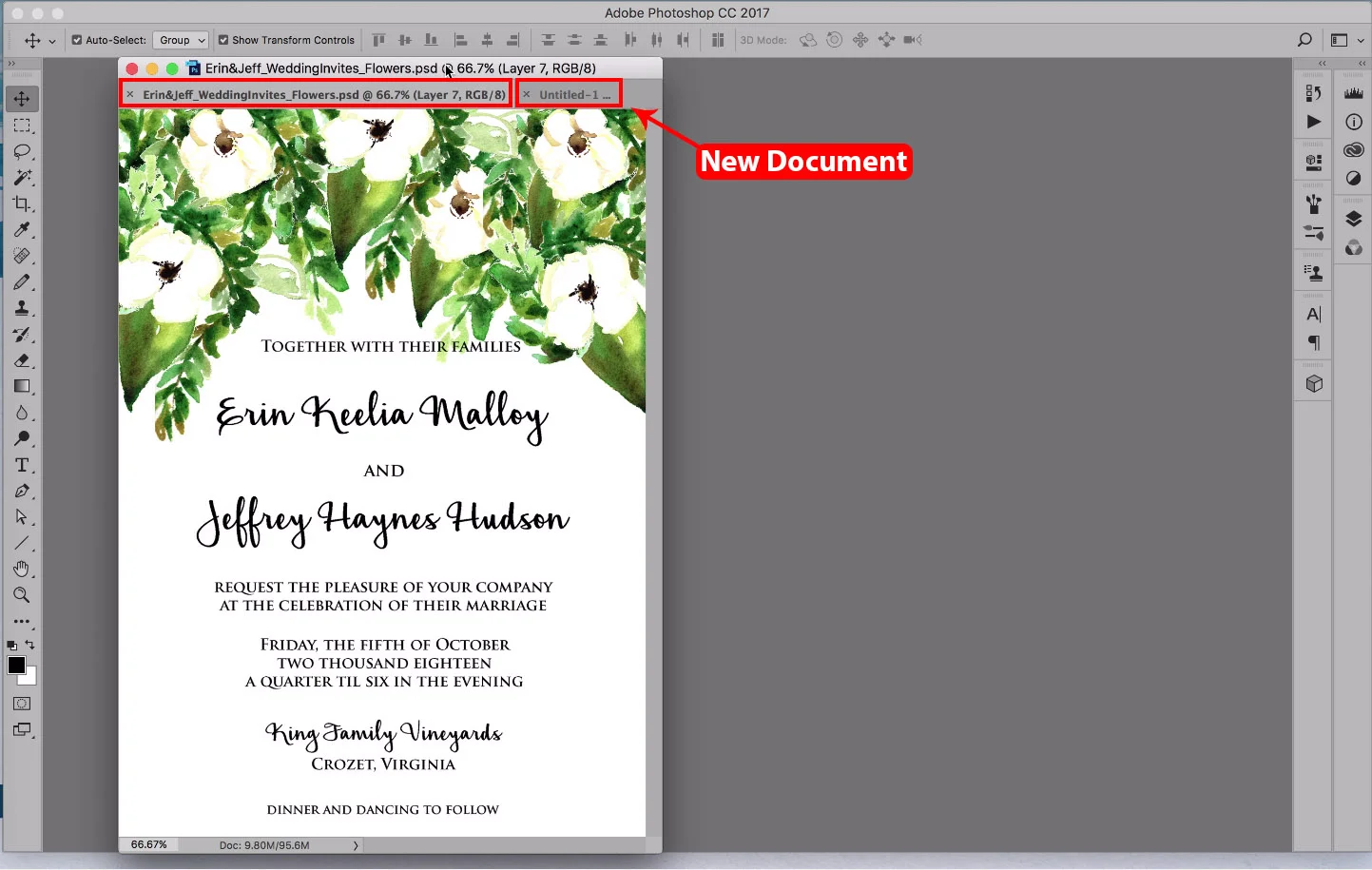Screen dimensions: 1372x870
Task: Open the Creative Cloud Libraries panel icon
Action: click(1353, 150)
